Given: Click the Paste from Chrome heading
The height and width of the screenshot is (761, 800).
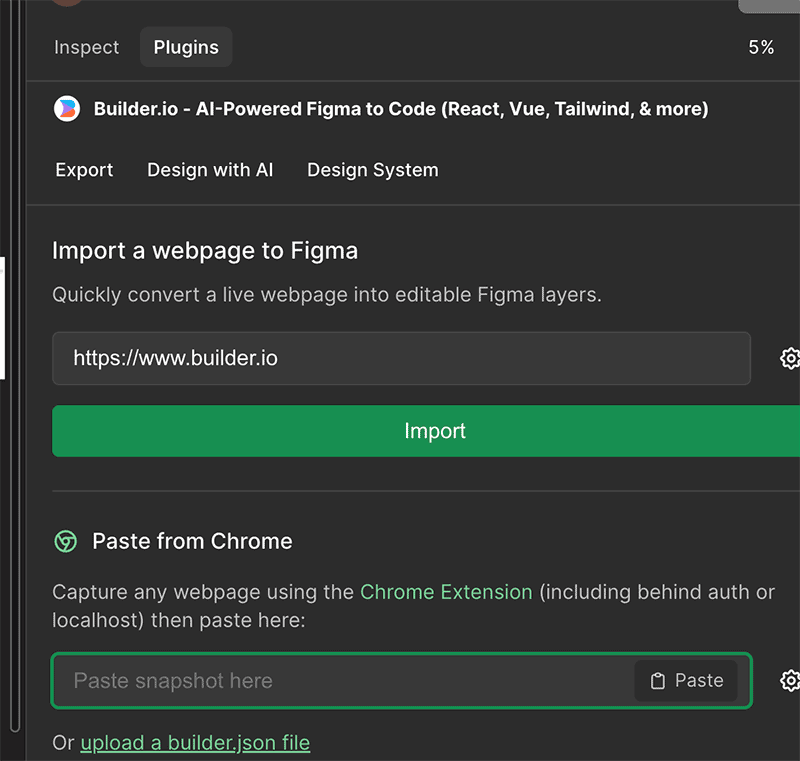Looking at the screenshot, I should [x=192, y=541].
